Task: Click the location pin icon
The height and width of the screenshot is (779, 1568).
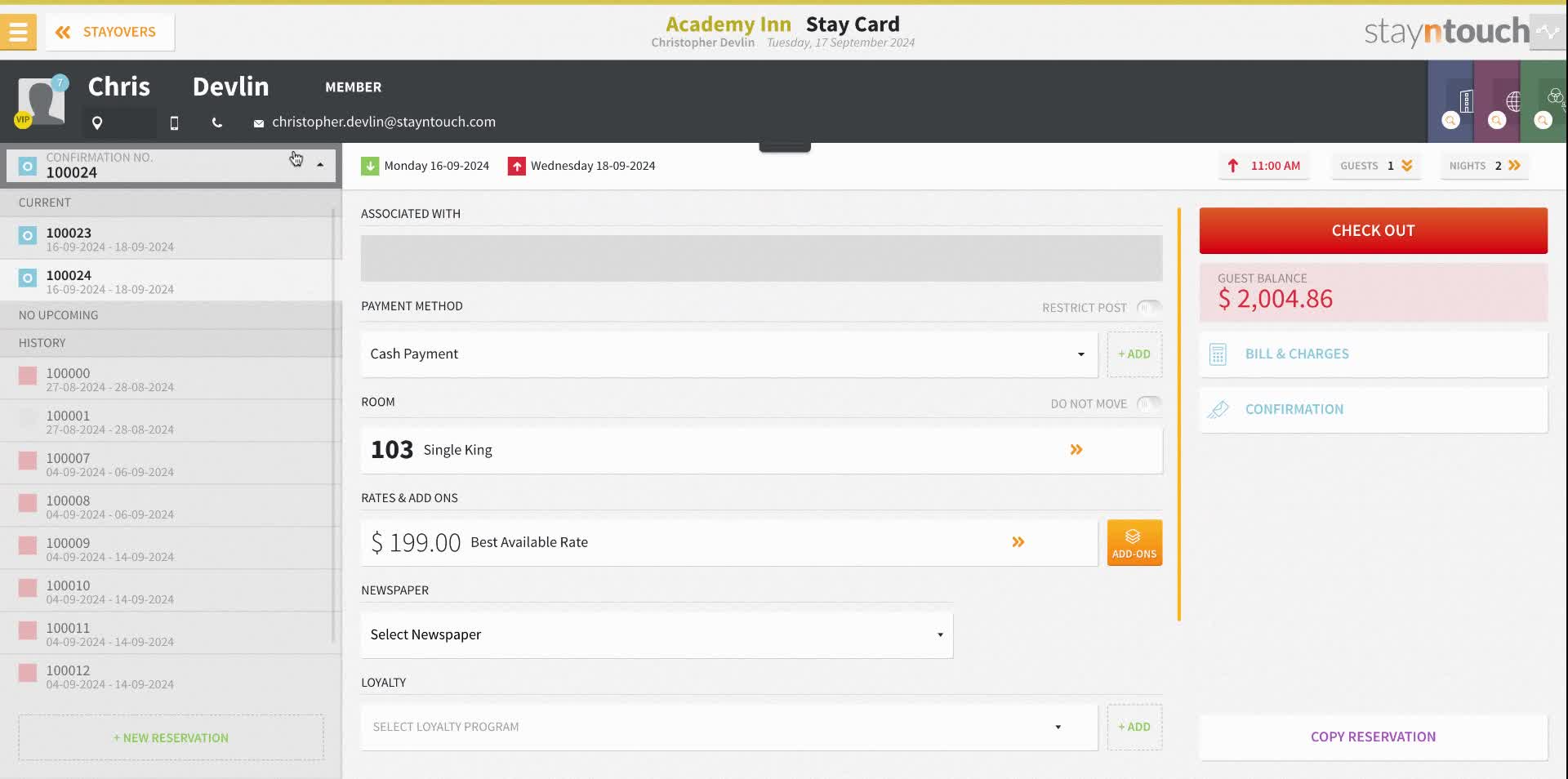Action: (97, 122)
